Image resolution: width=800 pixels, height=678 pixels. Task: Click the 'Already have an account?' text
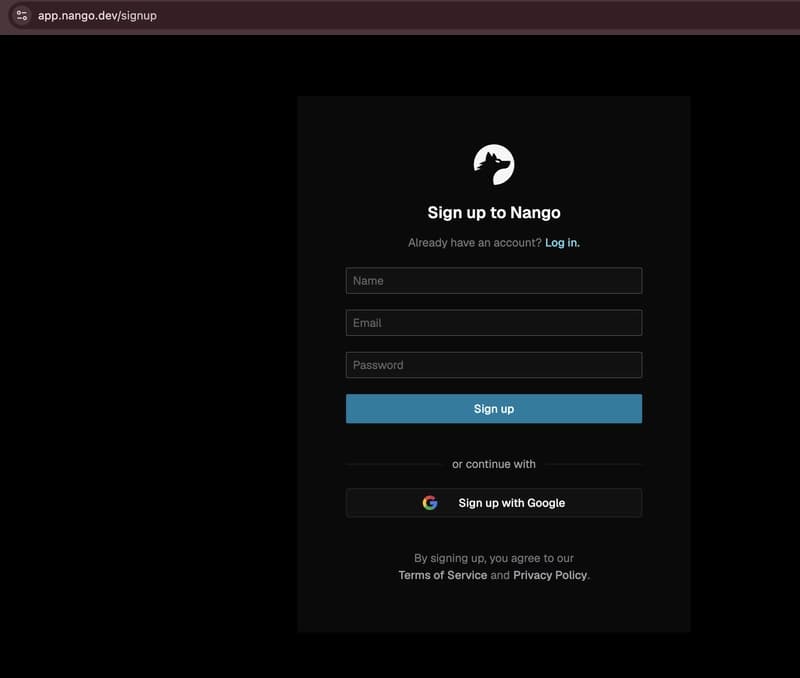(474, 243)
